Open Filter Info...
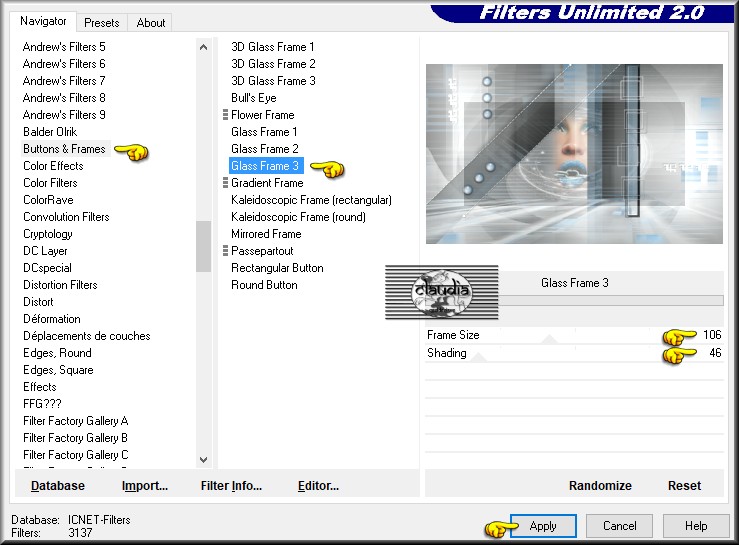 point(231,486)
